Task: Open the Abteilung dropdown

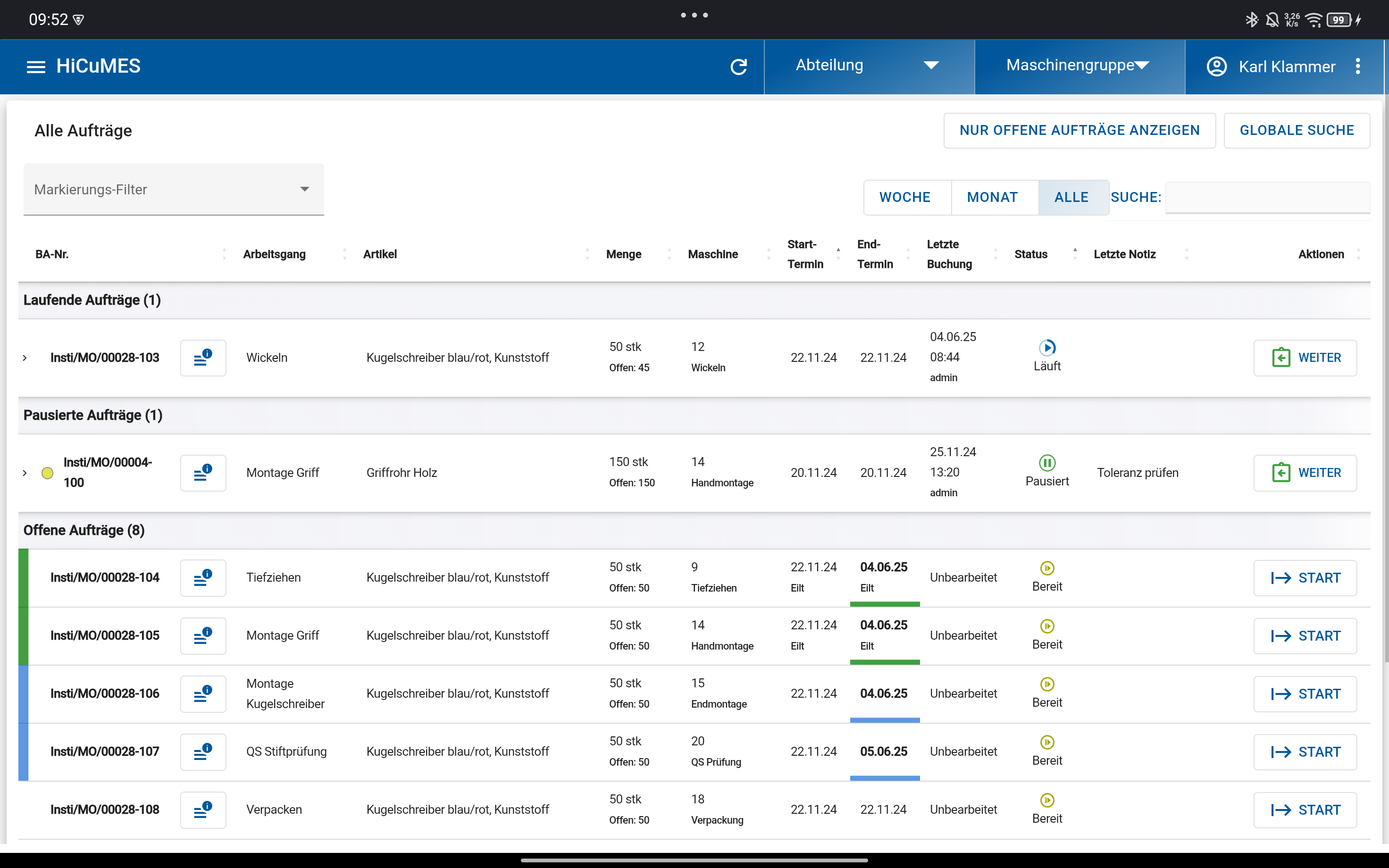Action: [869, 66]
